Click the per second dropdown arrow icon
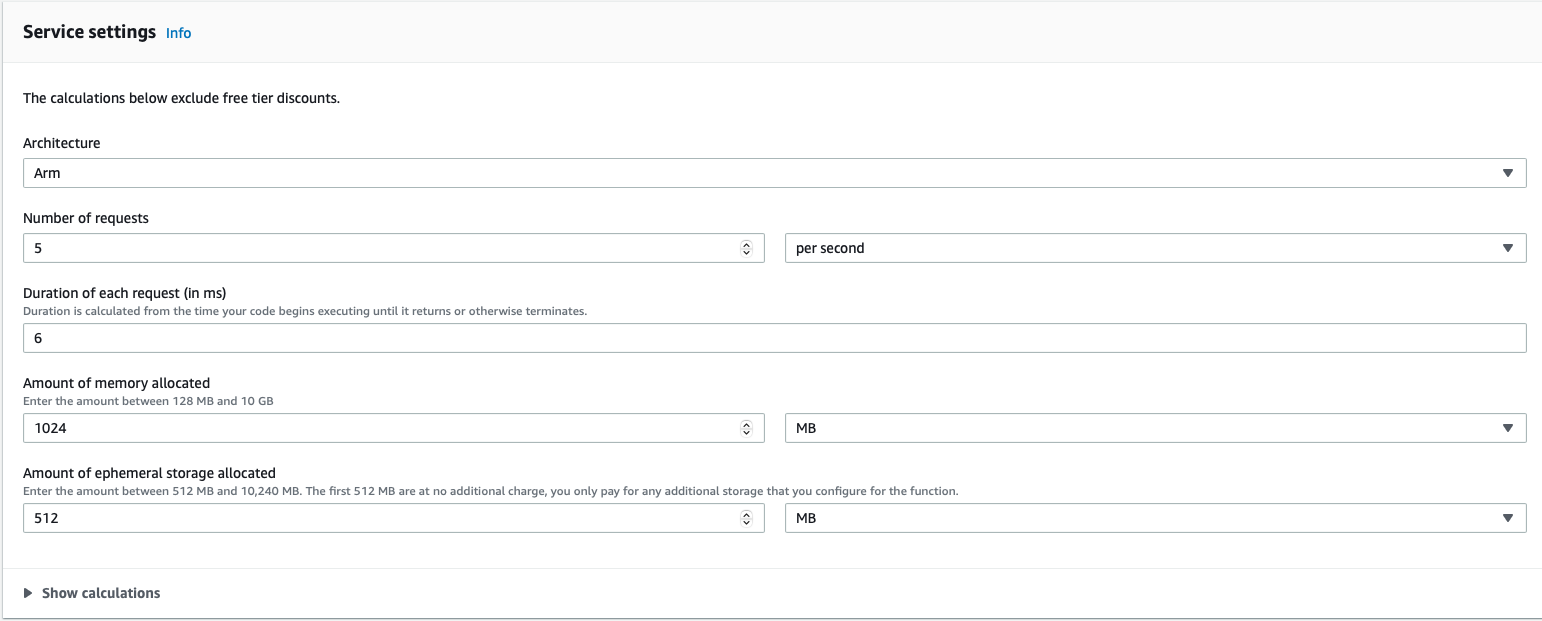This screenshot has width=1542, height=621. [x=1509, y=247]
